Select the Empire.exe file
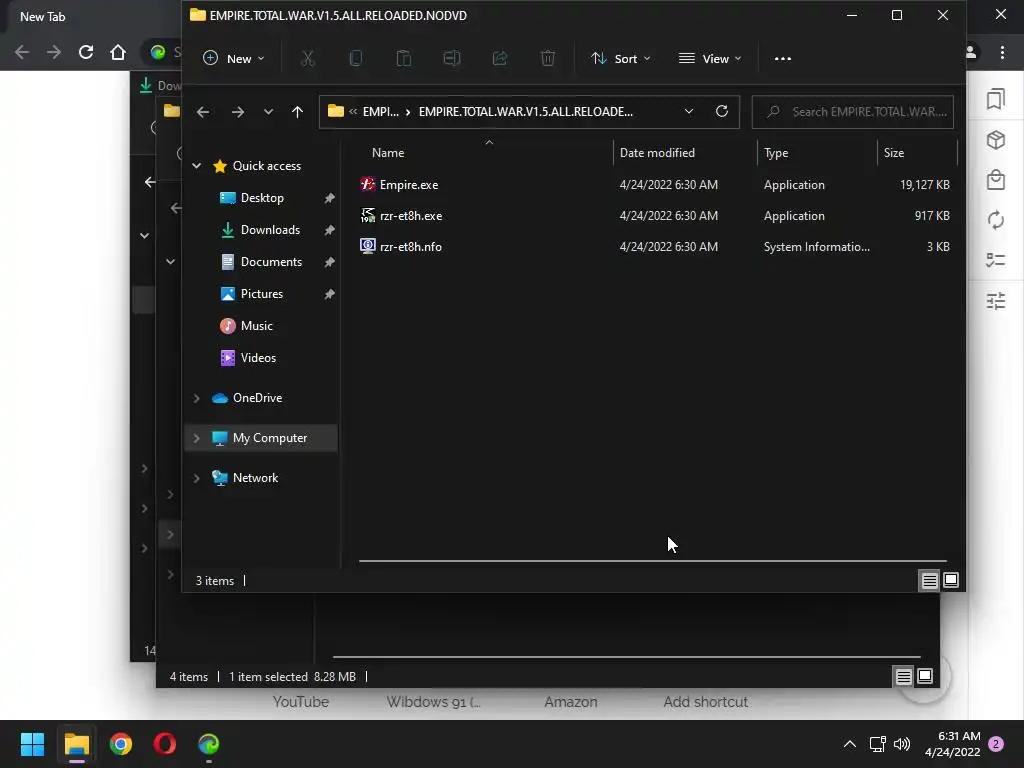This screenshot has height=768, width=1024. [654, 185]
